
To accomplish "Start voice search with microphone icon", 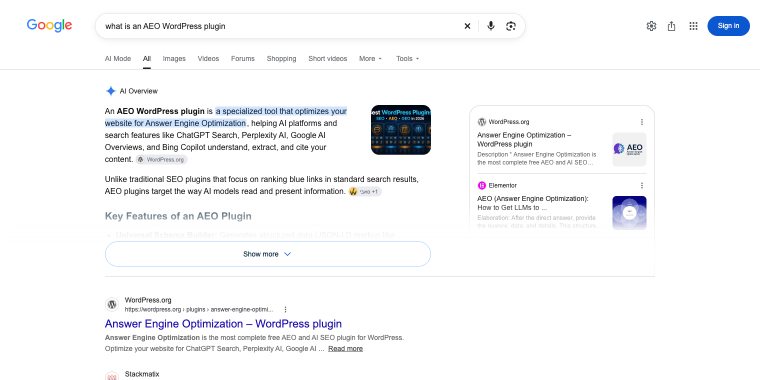I will coord(491,26).
